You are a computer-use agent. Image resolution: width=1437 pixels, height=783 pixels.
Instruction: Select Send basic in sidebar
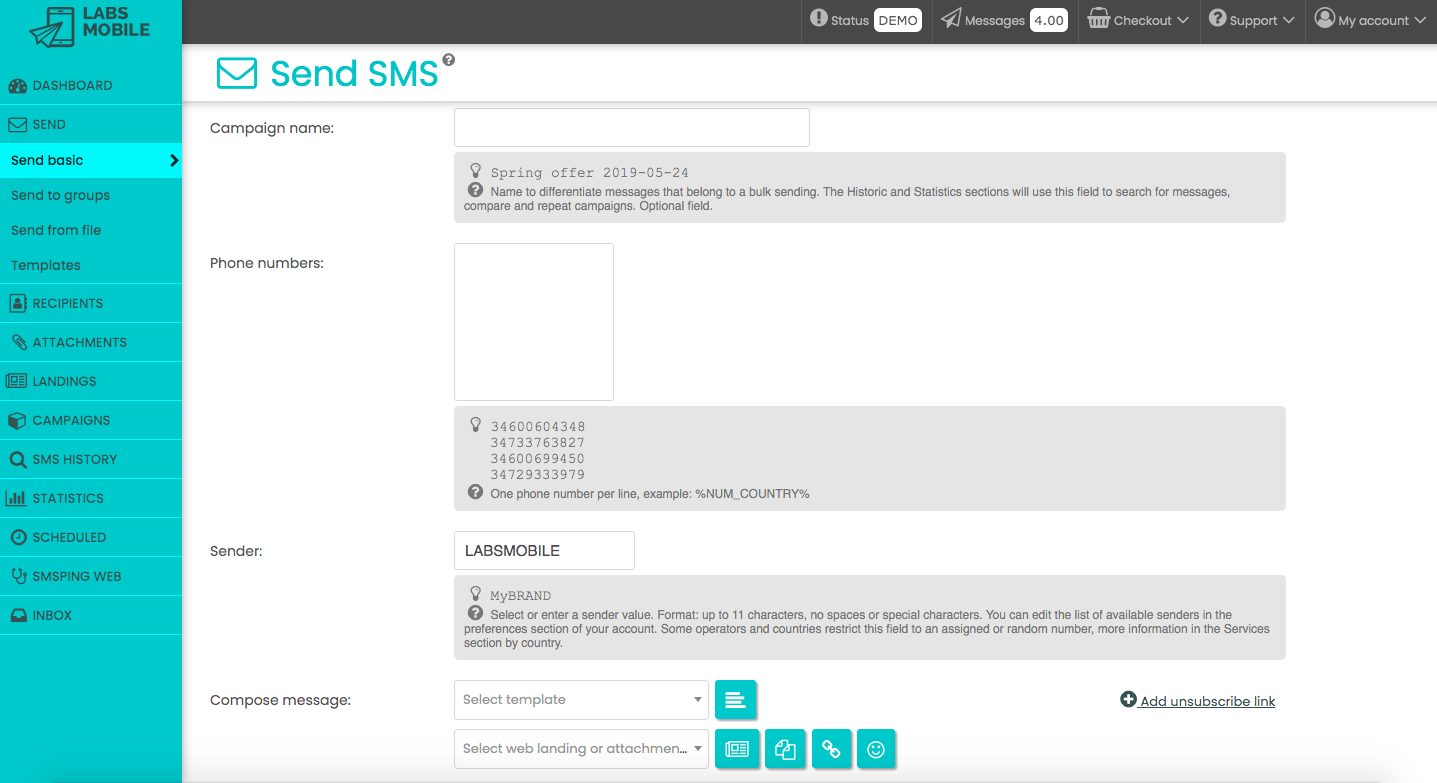(x=91, y=160)
